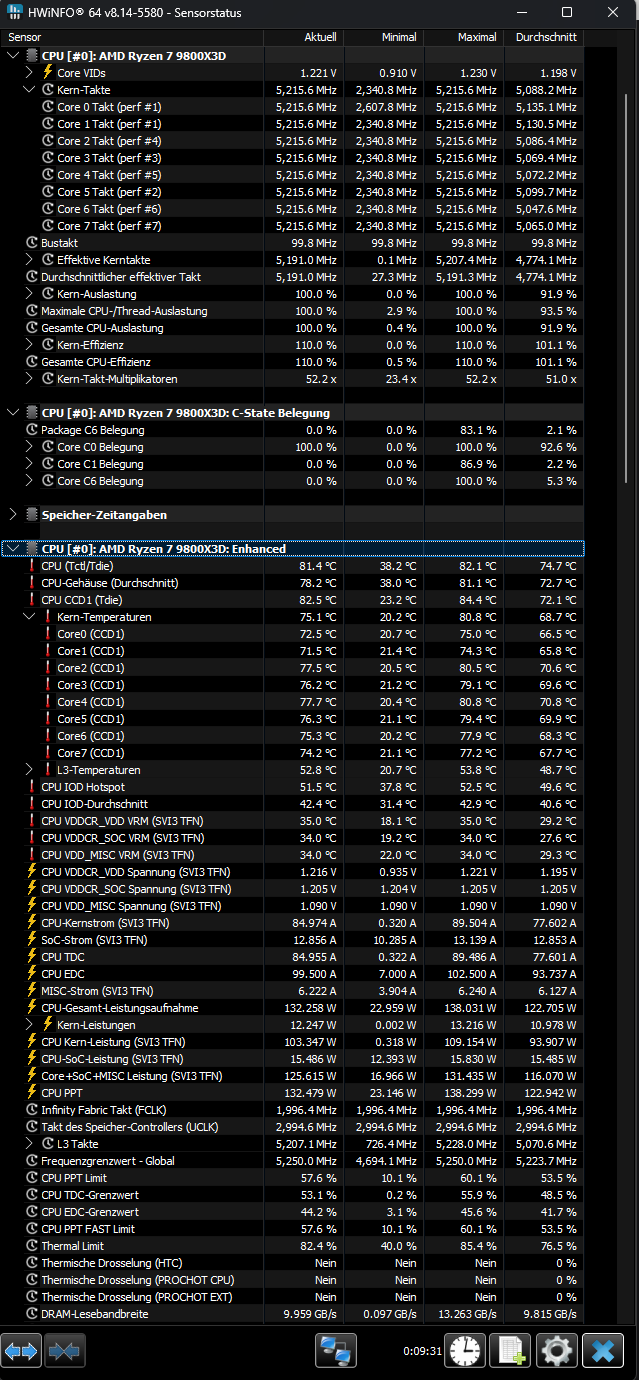Expand L3 Takte row

click(x=29, y=1144)
